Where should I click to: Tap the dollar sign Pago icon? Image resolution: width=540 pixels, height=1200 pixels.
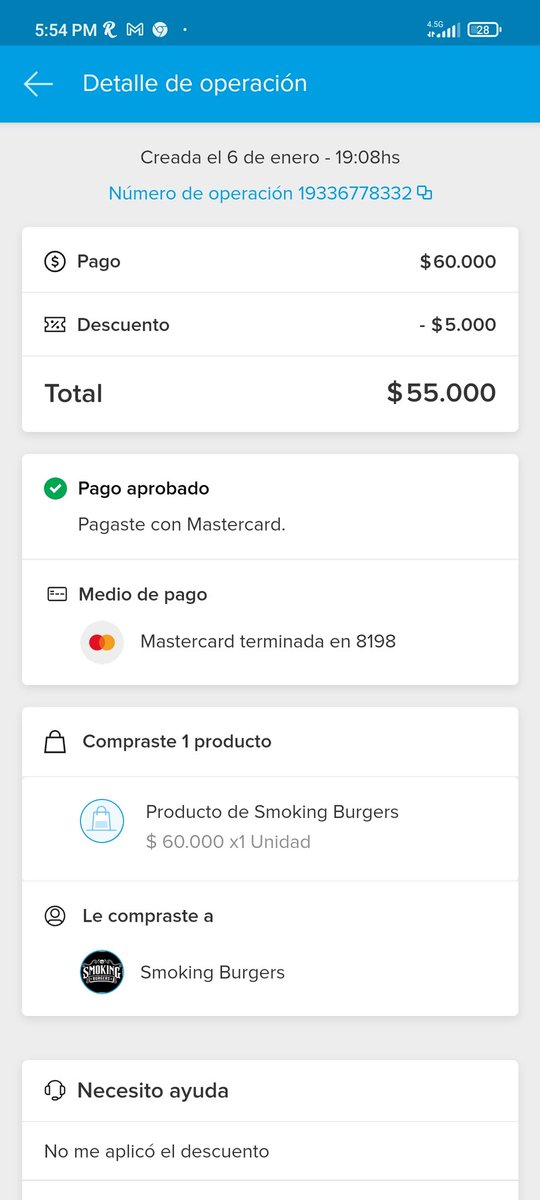point(55,262)
